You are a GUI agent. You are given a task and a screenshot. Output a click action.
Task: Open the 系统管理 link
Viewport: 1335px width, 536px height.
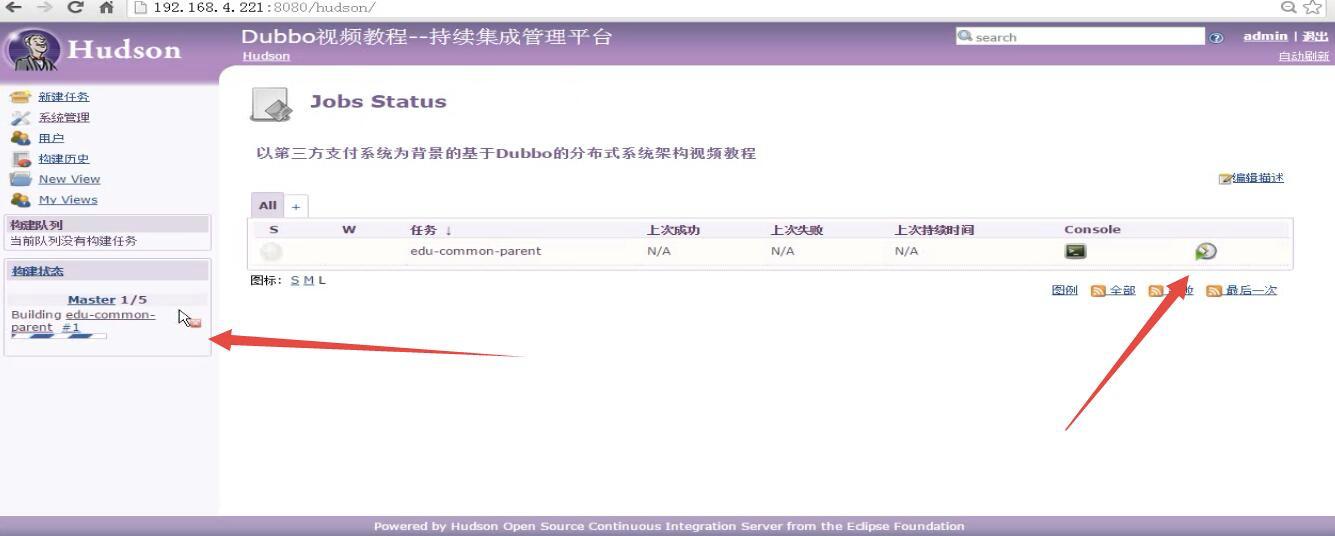pos(64,118)
